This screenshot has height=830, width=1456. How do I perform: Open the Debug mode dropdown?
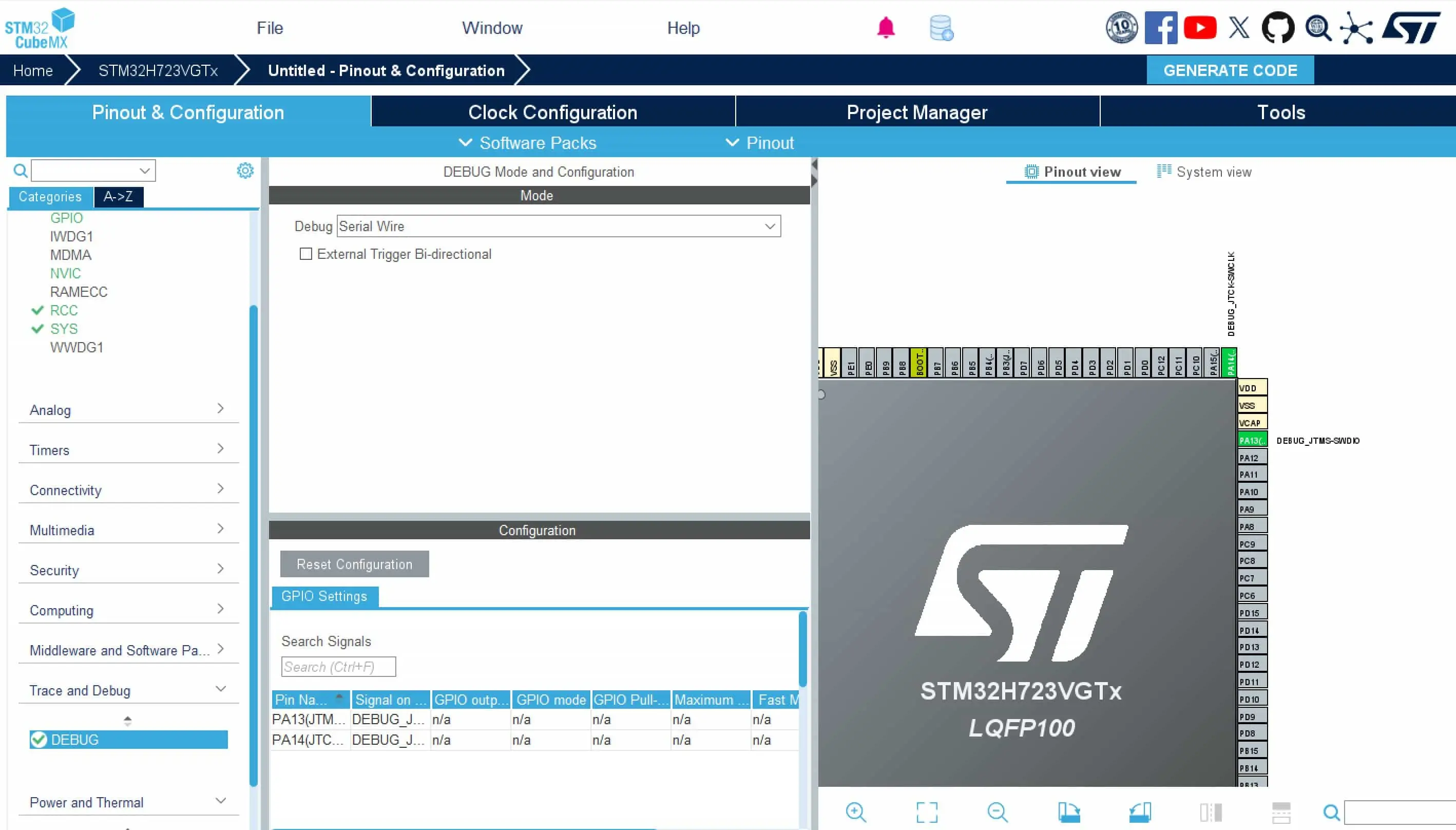tap(558, 227)
